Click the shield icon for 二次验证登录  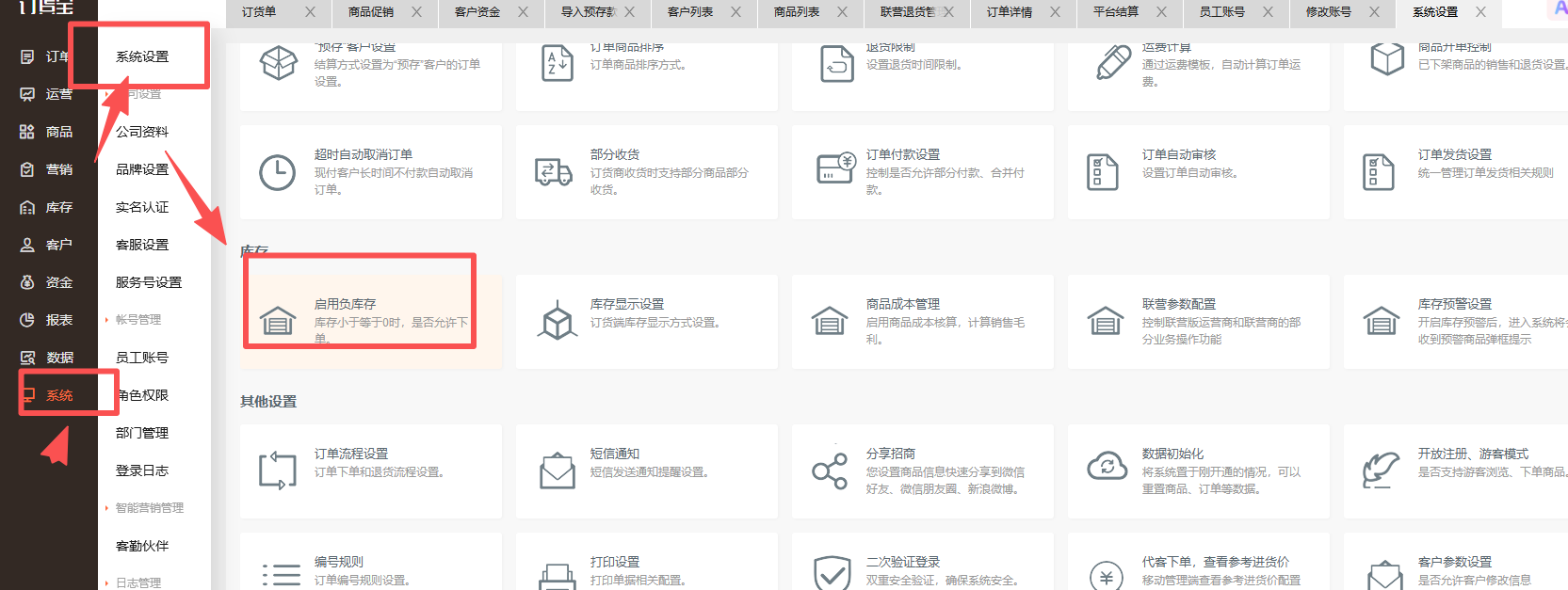[832, 573]
